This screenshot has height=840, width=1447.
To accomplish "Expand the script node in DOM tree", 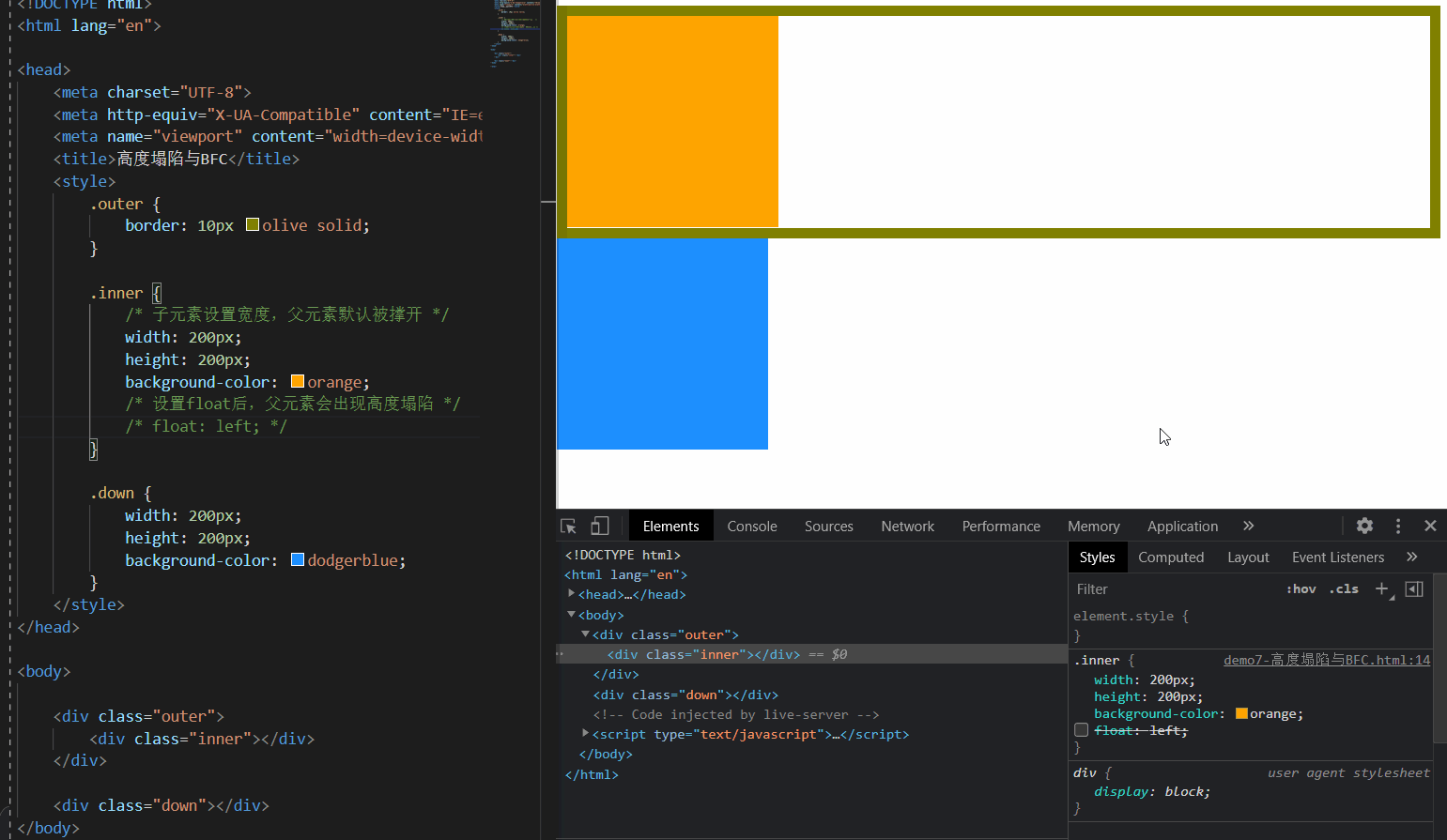I will point(585,734).
